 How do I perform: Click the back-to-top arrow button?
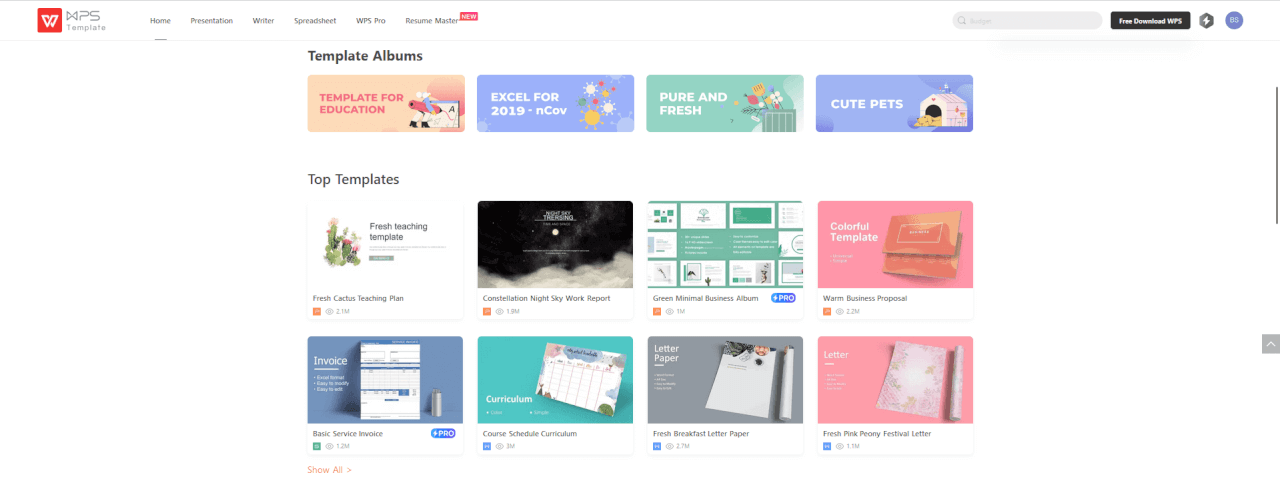pyautogui.click(x=1271, y=343)
